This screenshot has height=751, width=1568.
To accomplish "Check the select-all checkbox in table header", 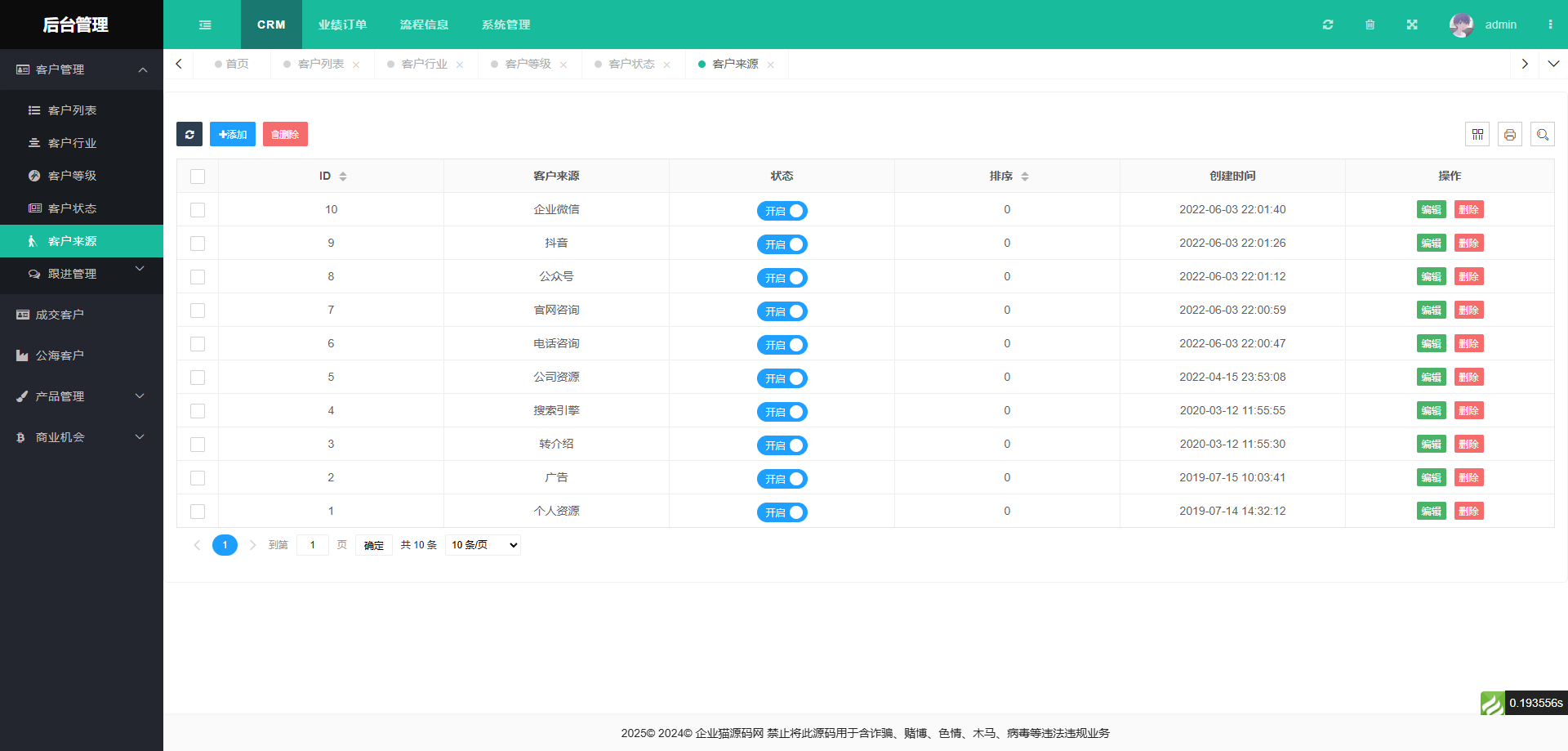I will click(198, 176).
